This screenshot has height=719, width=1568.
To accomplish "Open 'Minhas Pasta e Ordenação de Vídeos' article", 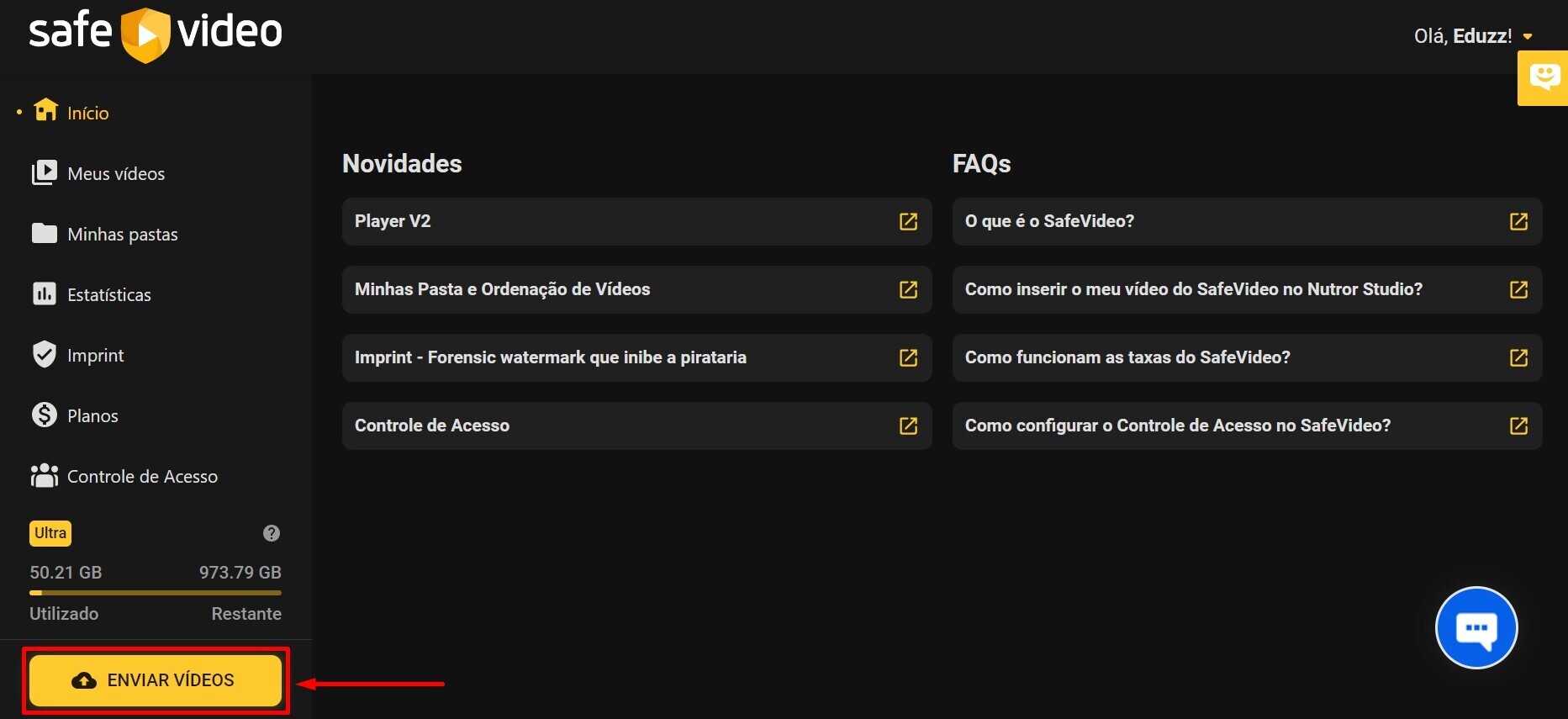I will click(x=502, y=289).
